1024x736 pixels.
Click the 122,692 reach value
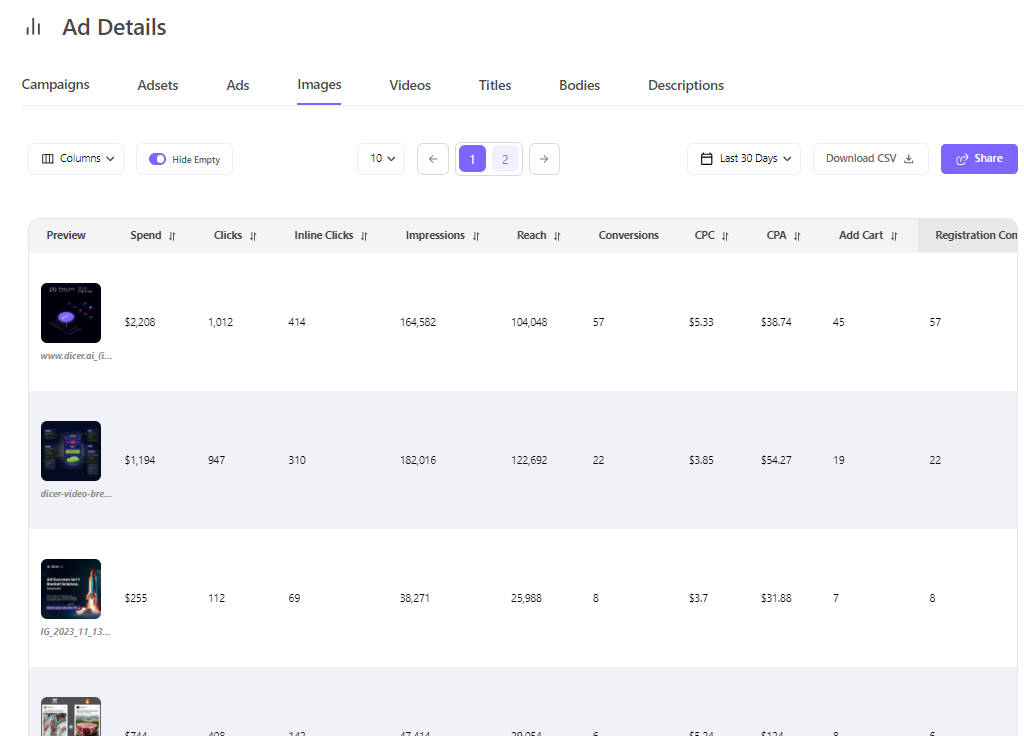pyautogui.click(x=529, y=460)
